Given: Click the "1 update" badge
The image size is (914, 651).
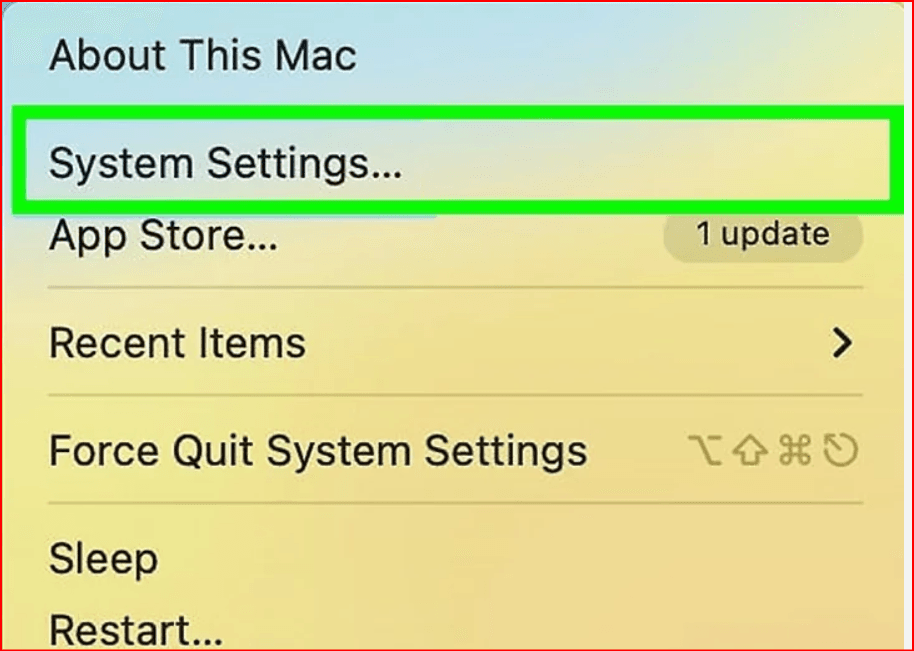Looking at the screenshot, I should pyautogui.click(x=762, y=235).
